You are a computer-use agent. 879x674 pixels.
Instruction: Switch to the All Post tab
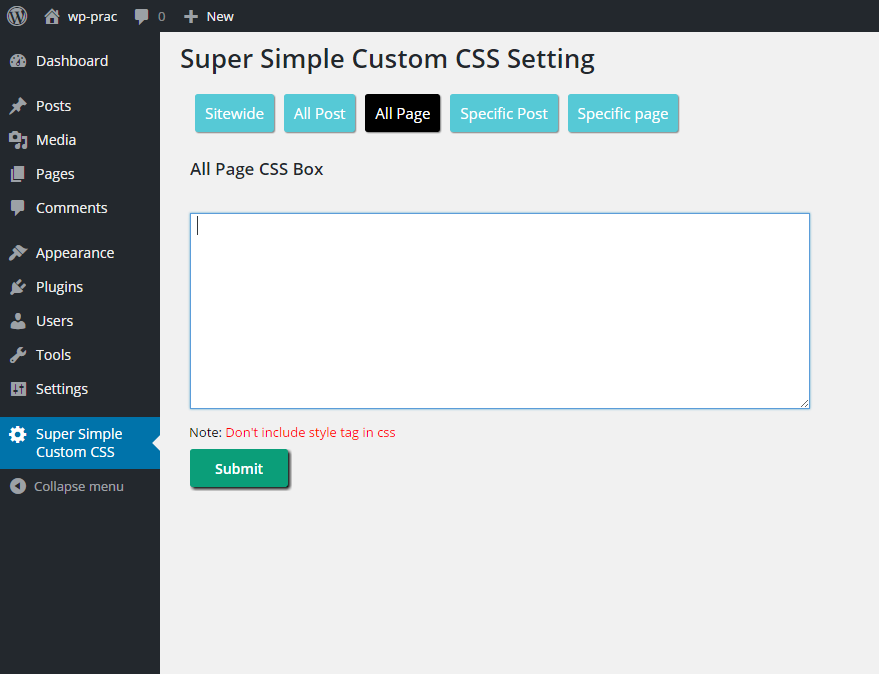click(x=320, y=113)
